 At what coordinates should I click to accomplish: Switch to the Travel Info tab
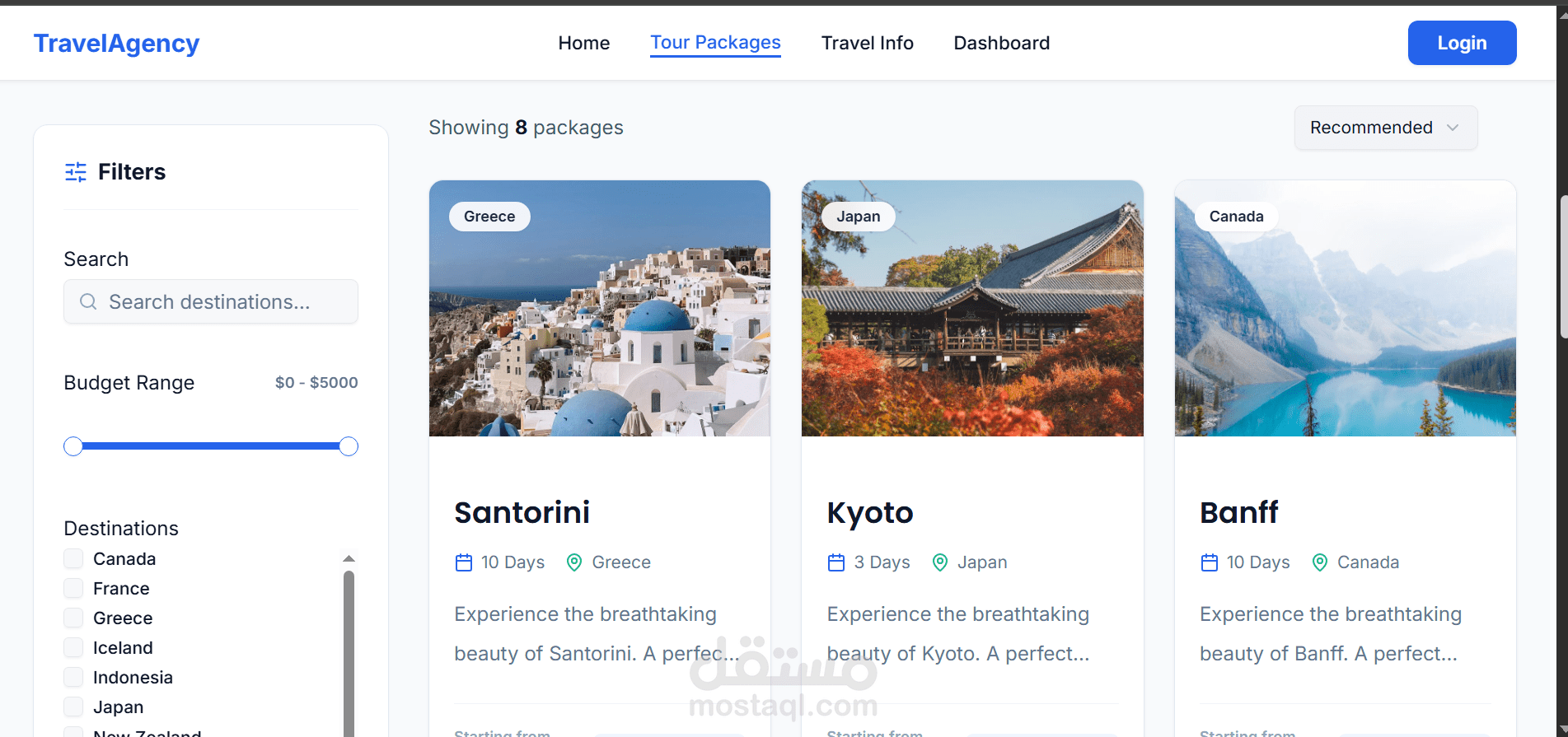click(867, 43)
